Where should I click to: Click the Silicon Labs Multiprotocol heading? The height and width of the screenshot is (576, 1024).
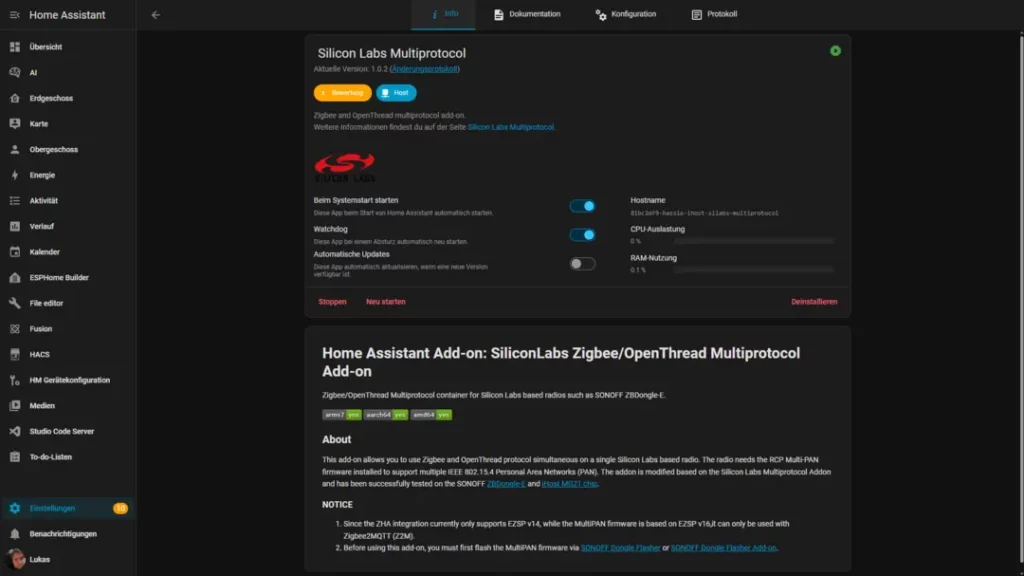coord(392,53)
